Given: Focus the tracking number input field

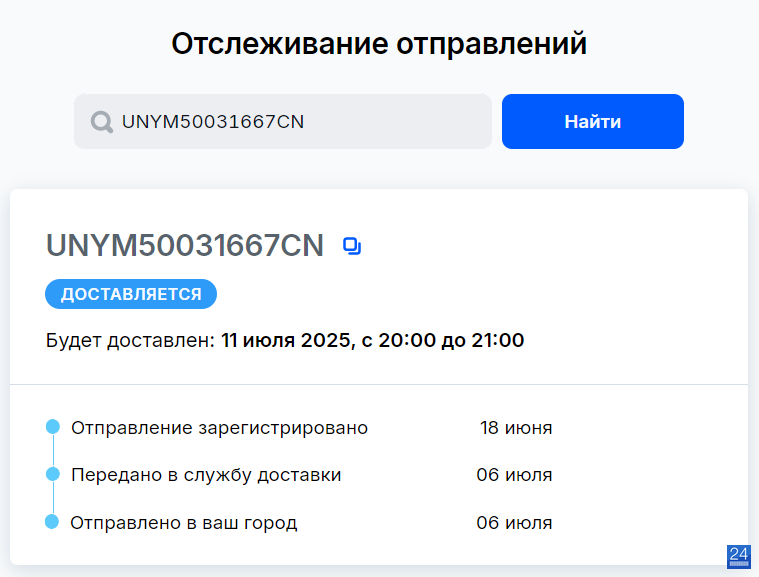Looking at the screenshot, I should (283, 121).
